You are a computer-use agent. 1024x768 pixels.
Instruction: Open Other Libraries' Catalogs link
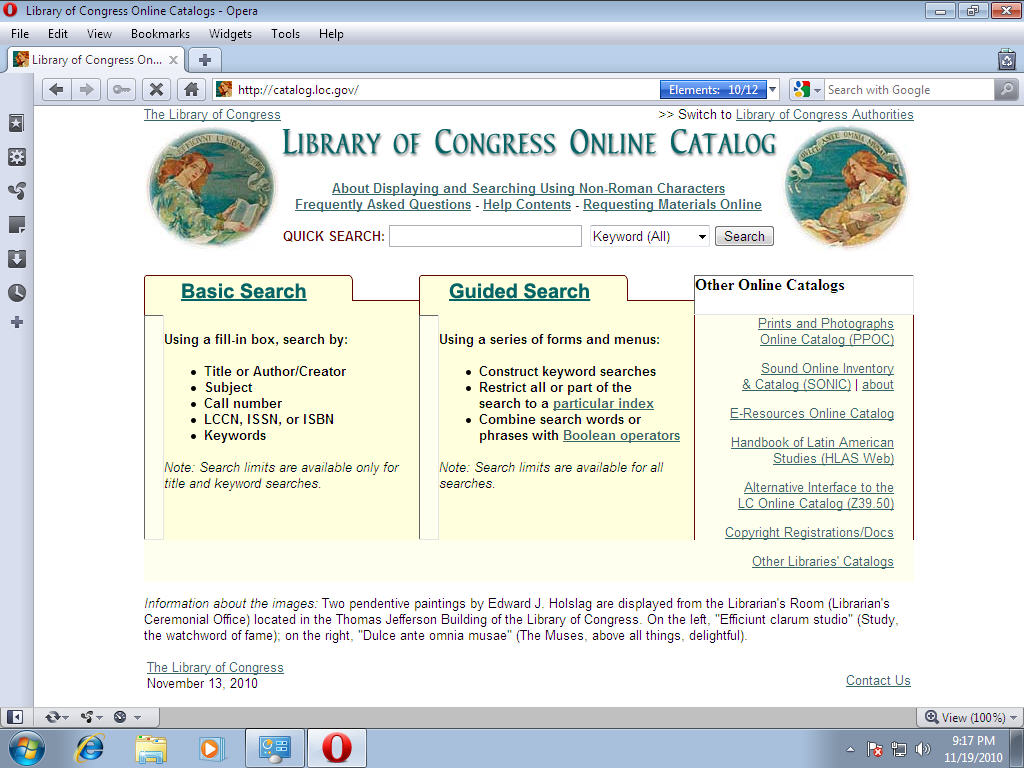823,562
